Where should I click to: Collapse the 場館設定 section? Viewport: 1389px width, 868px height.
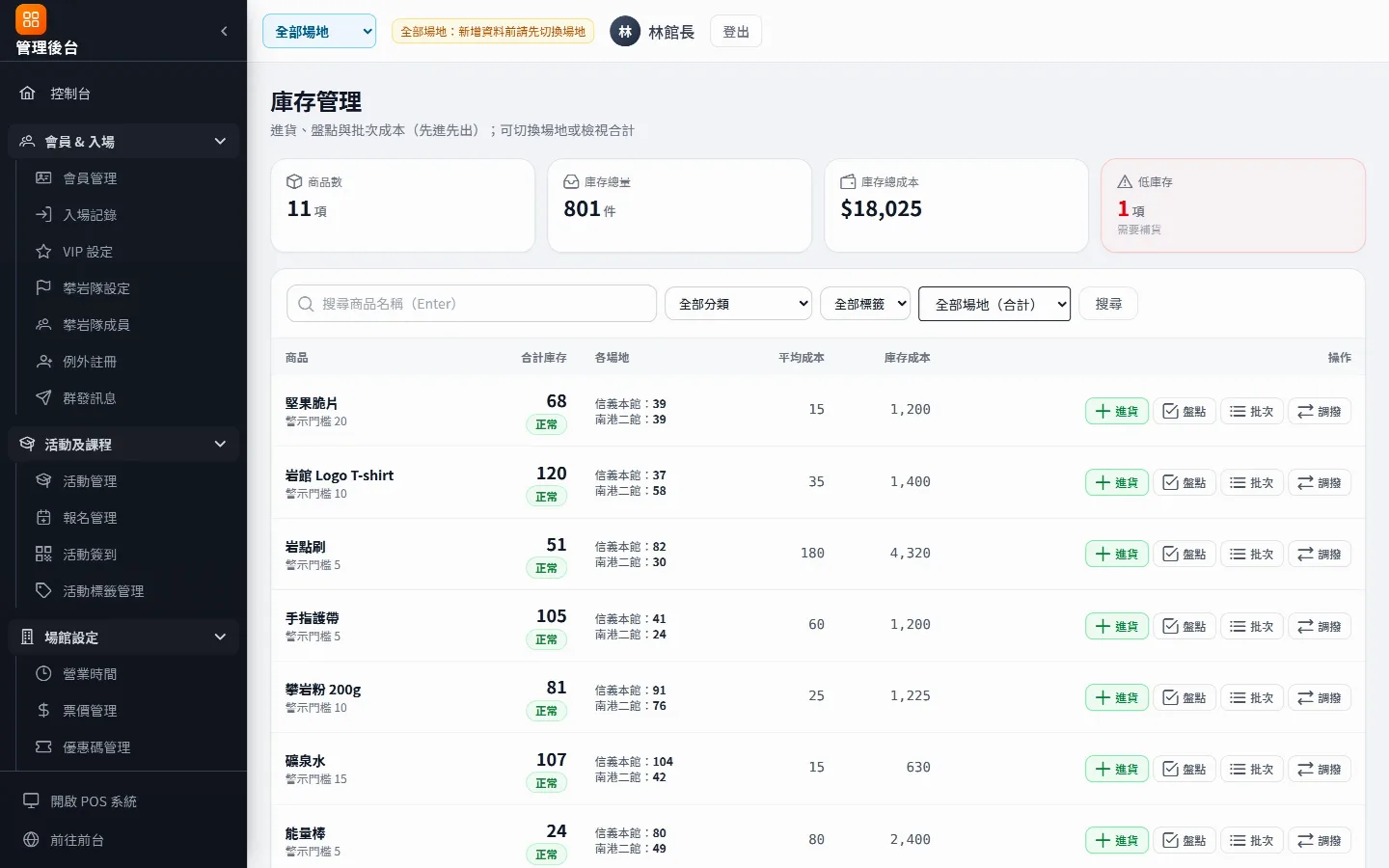pos(123,637)
